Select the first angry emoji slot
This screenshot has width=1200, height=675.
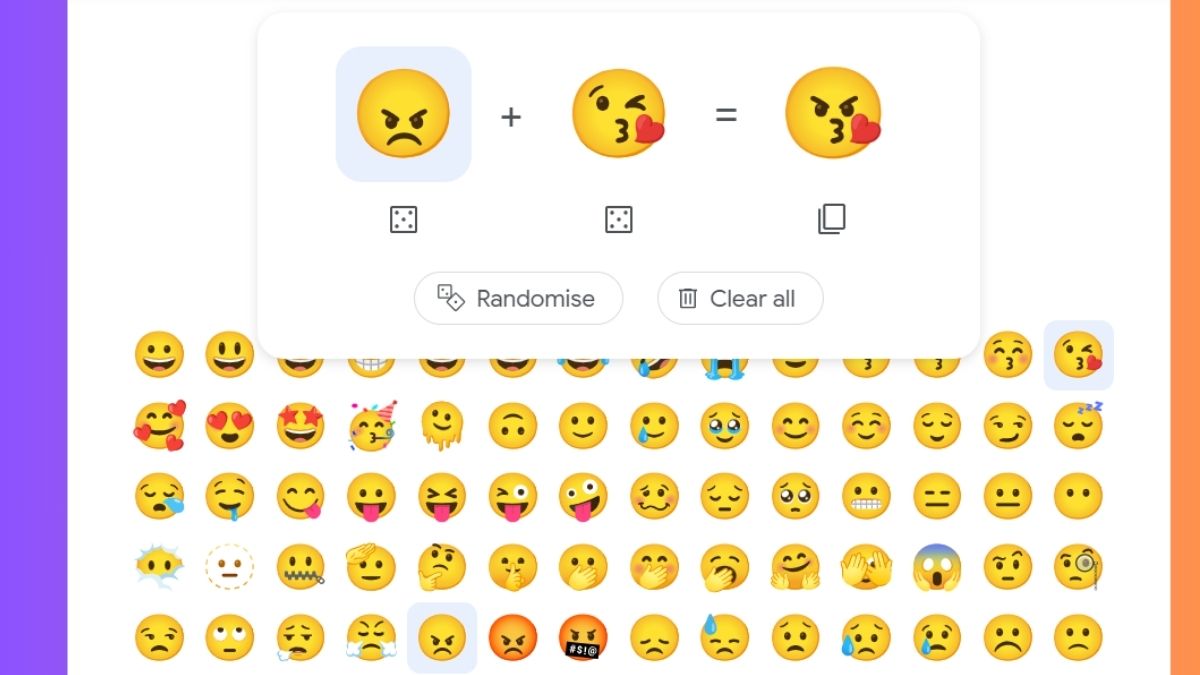point(403,114)
